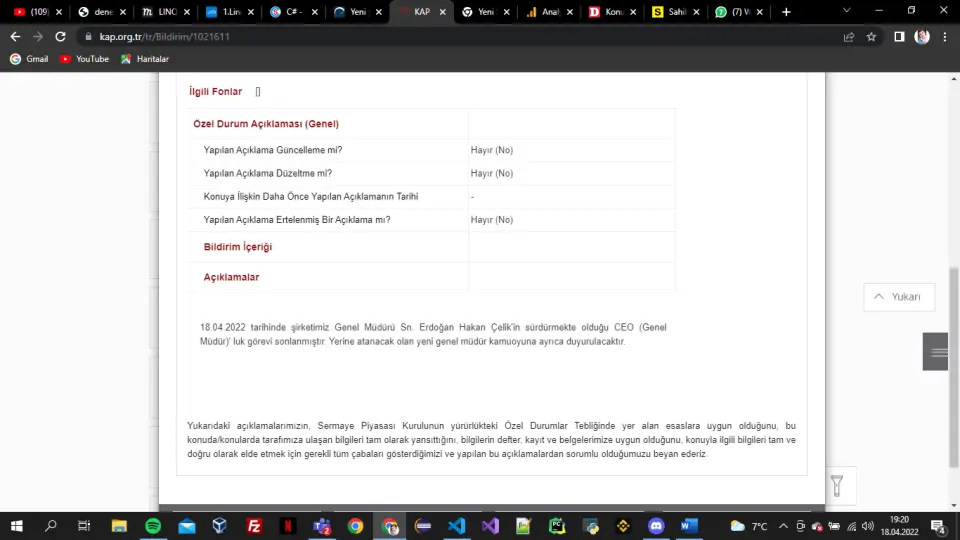
Task: Open Word from the taskbar
Action: click(x=689, y=526)
